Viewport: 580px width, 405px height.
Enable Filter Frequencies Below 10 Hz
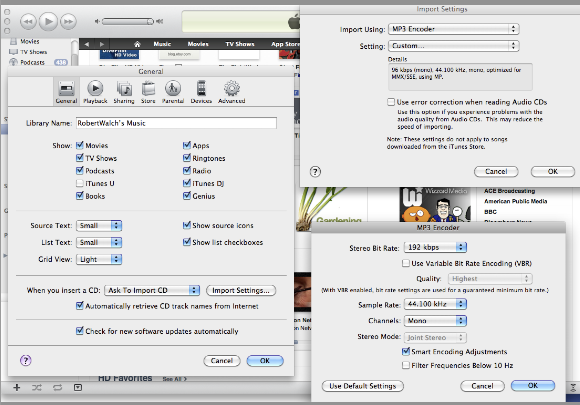point(406,365)
